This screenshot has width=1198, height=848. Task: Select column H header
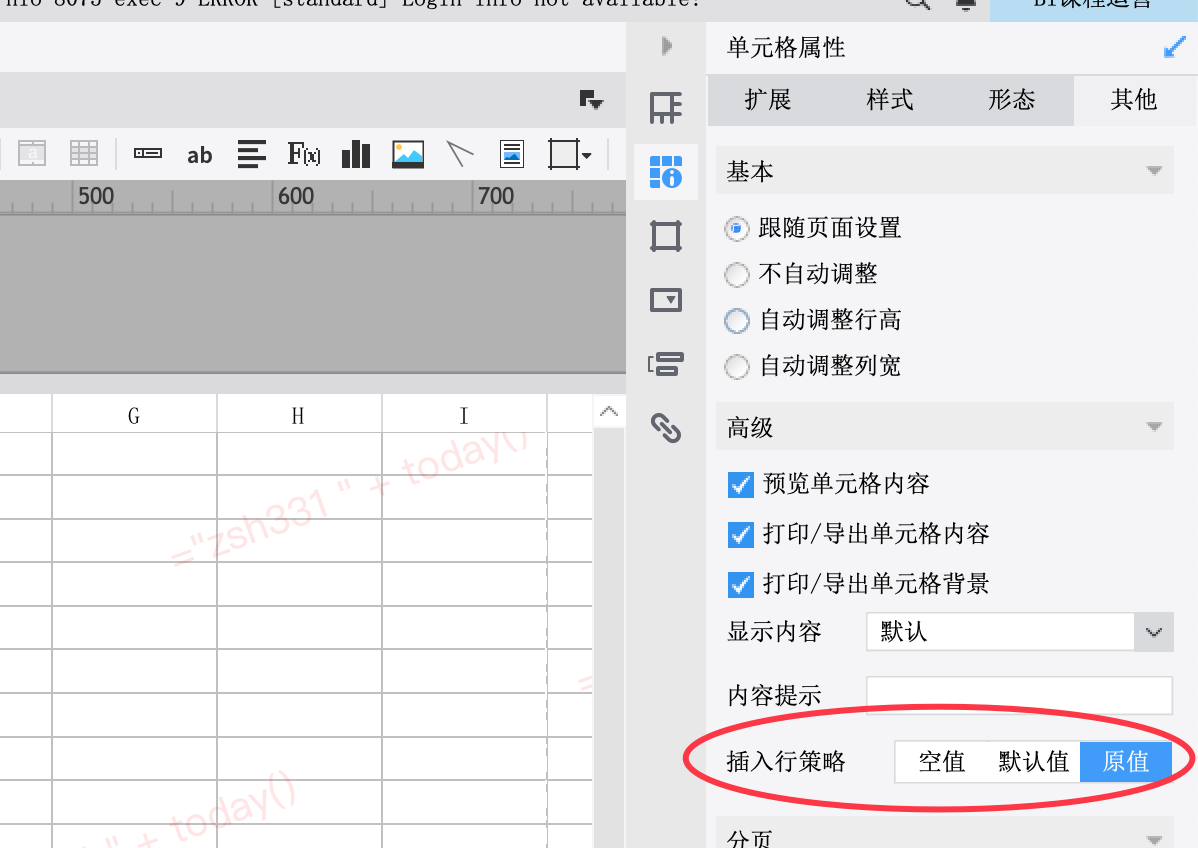(x=299, y=415)
